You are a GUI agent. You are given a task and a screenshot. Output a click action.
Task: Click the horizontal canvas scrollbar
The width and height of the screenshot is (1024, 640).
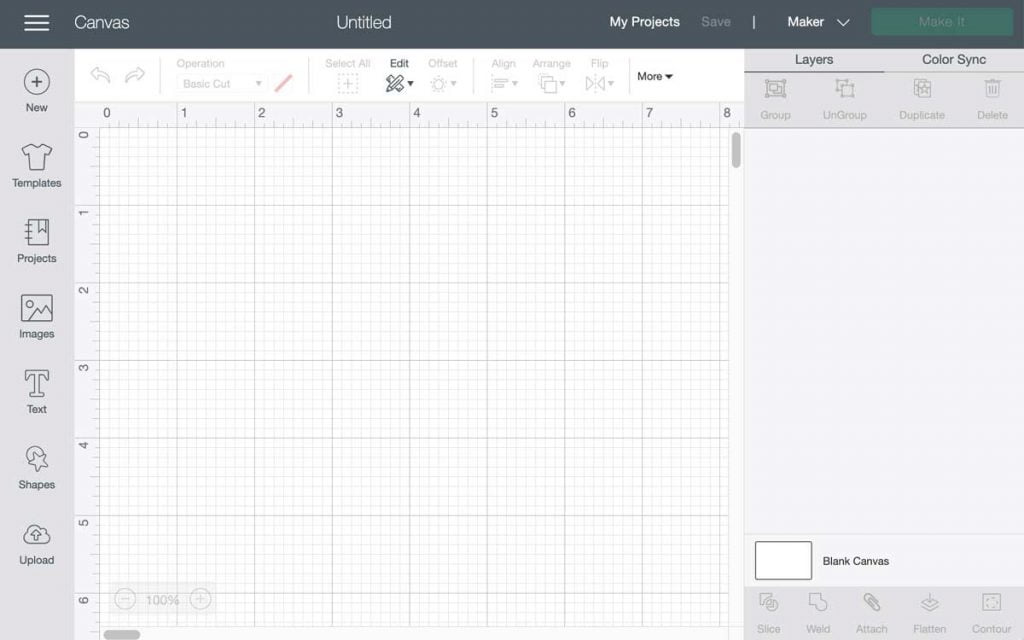(x=121, y=635)
